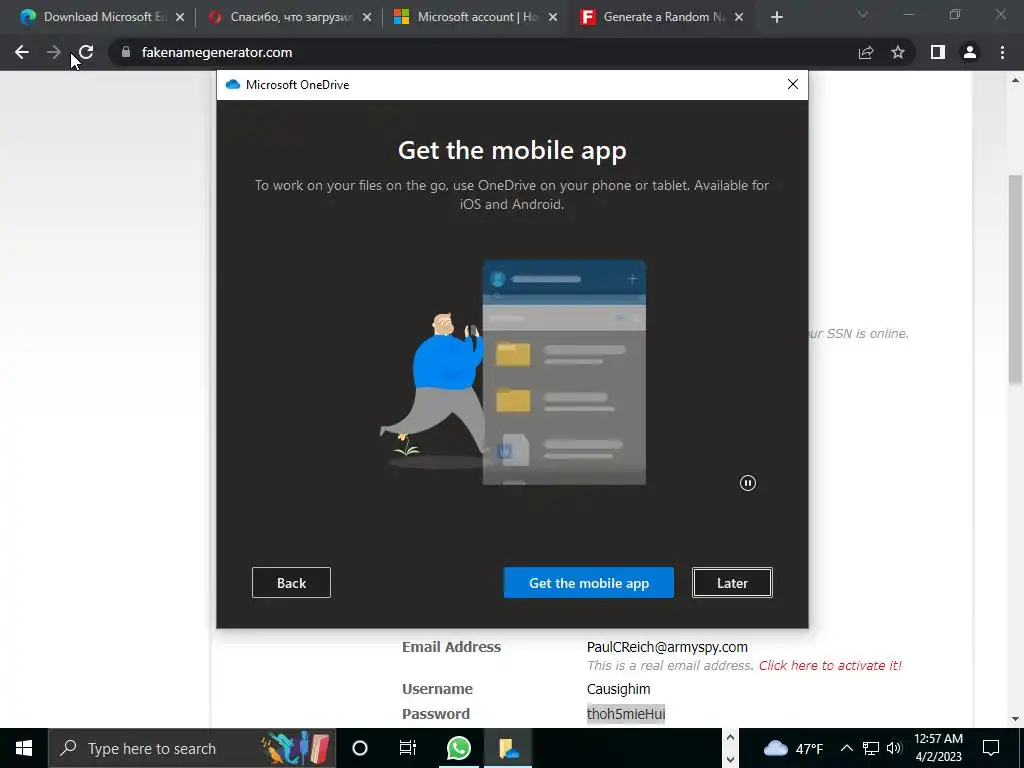Close the Microsoft account tab

click(553, 18)
